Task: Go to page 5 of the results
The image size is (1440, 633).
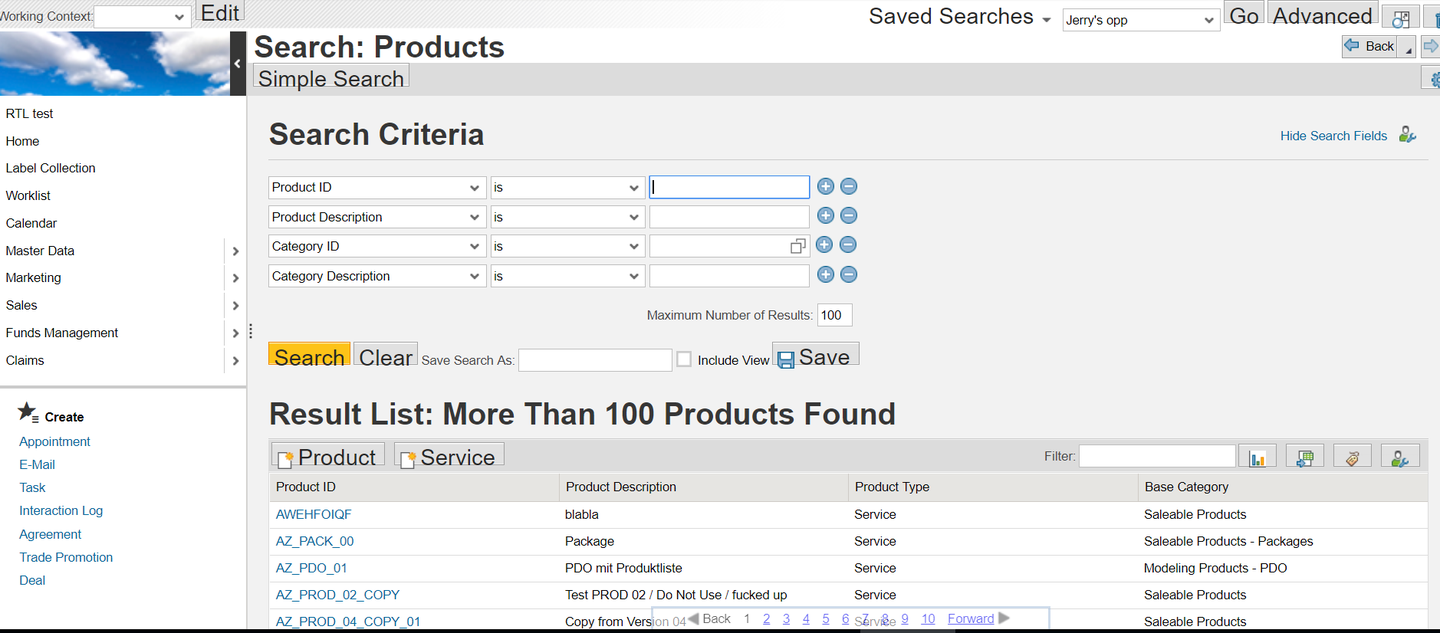Action: point(825,618)
